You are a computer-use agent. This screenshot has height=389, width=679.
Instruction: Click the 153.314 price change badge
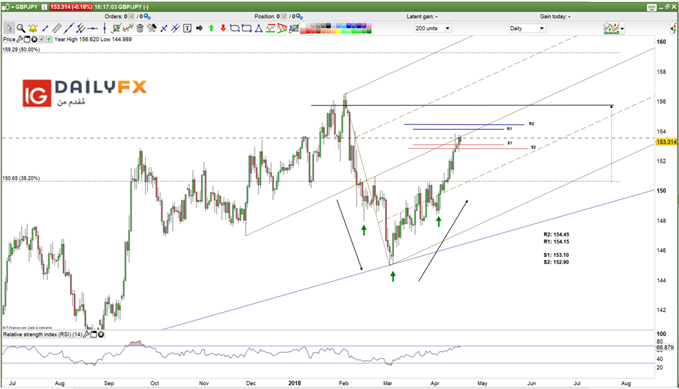71,7
